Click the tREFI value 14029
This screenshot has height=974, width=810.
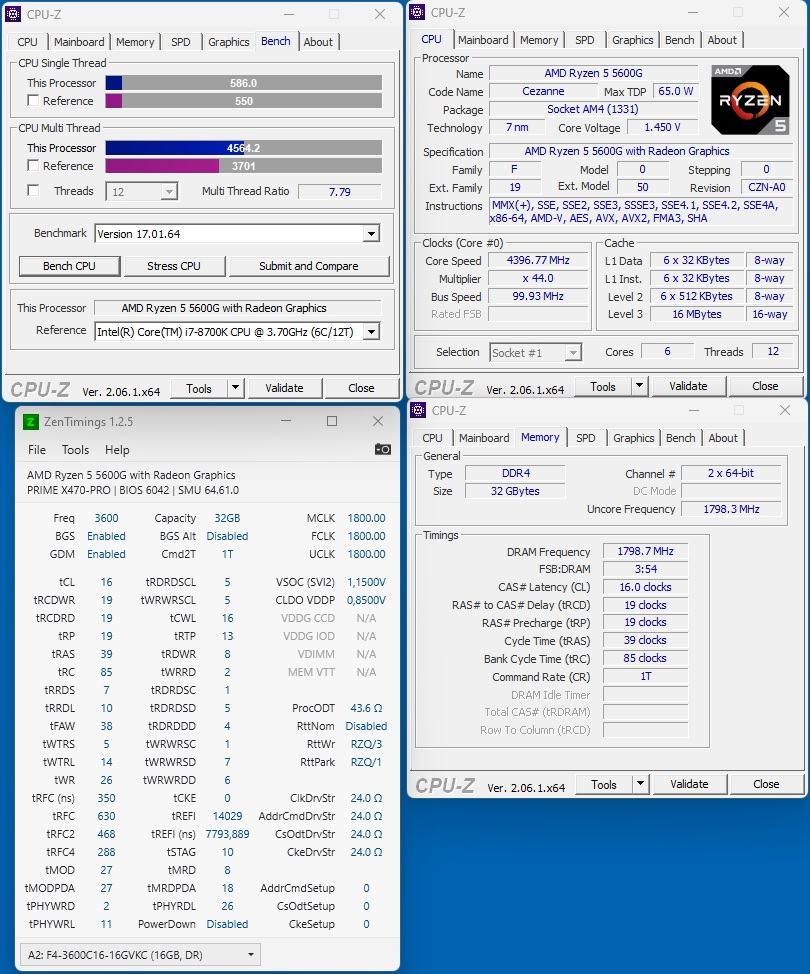click(x=227, y=816)
